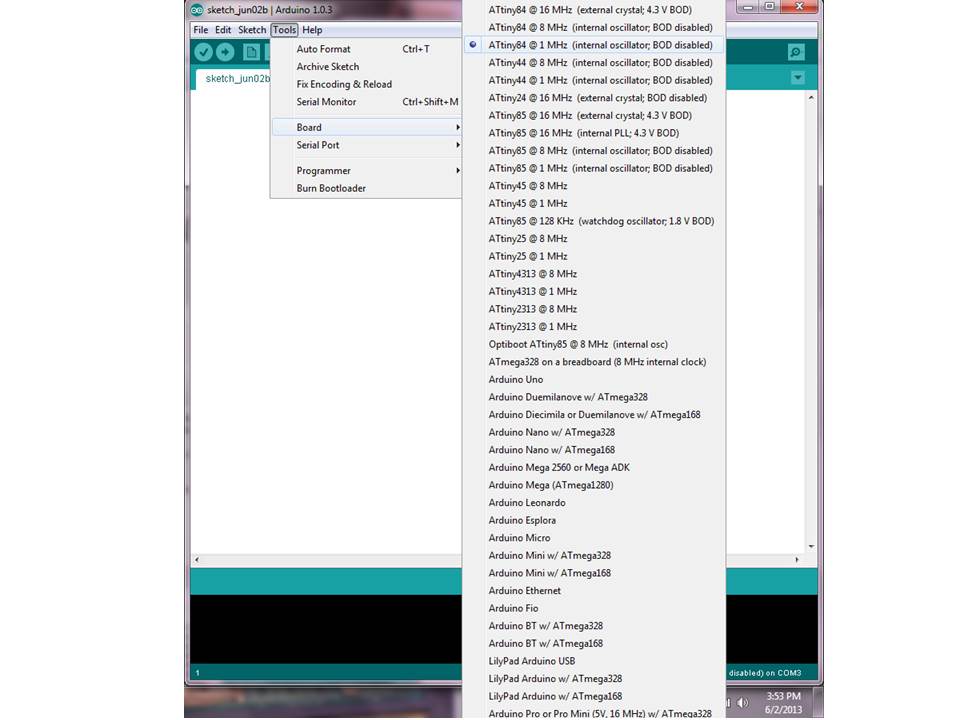Click the sketch tab menu dropdown arrow
960x720 pixels.
click(x=797, y=77)
